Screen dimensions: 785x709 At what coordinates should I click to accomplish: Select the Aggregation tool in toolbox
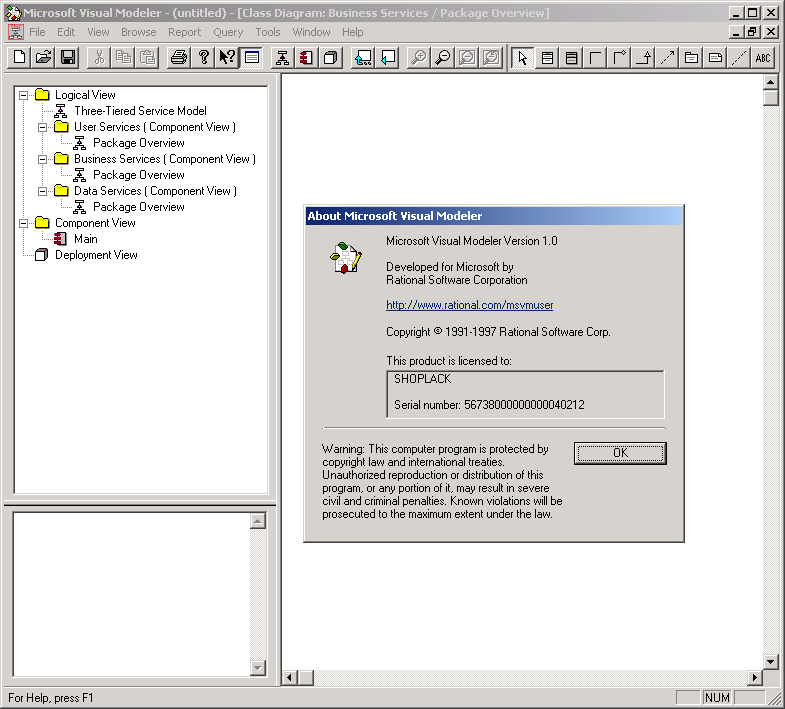click(619, 58)
